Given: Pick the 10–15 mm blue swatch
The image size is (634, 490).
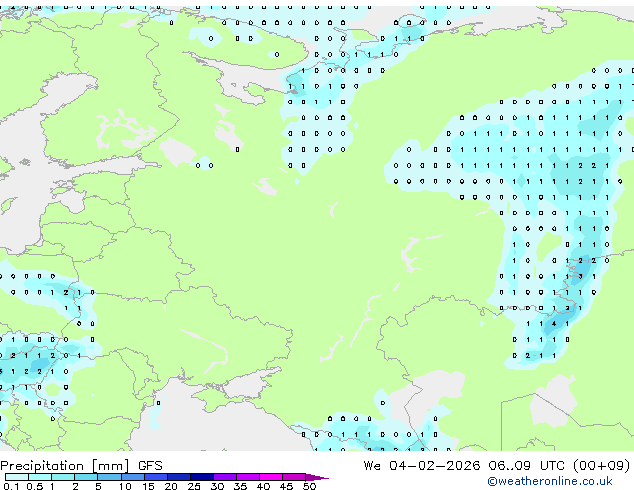Looking at the screenshot, I should point(133,477).
